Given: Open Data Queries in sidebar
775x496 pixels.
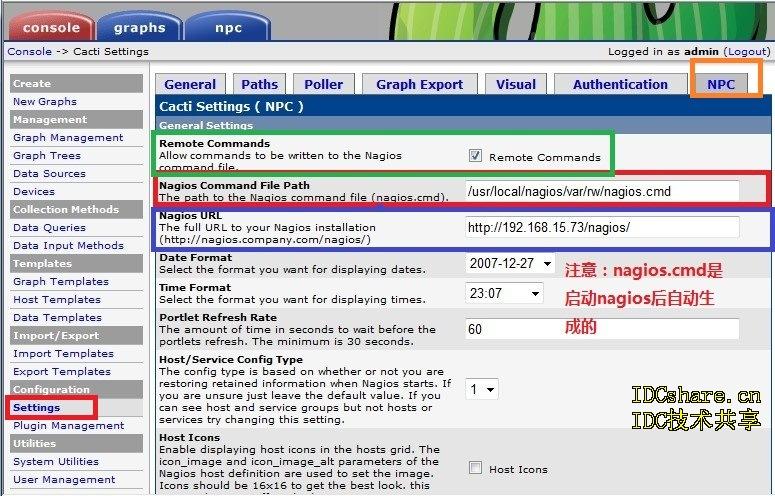Looking at the screenshot, I should click(x=49, y=227).
